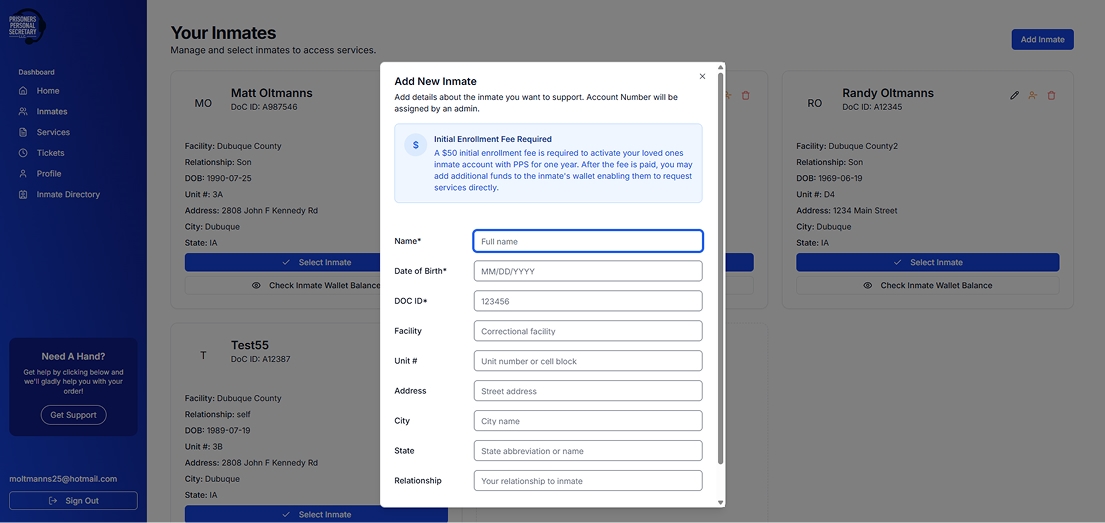Open the Services menu item

(53, 132)
